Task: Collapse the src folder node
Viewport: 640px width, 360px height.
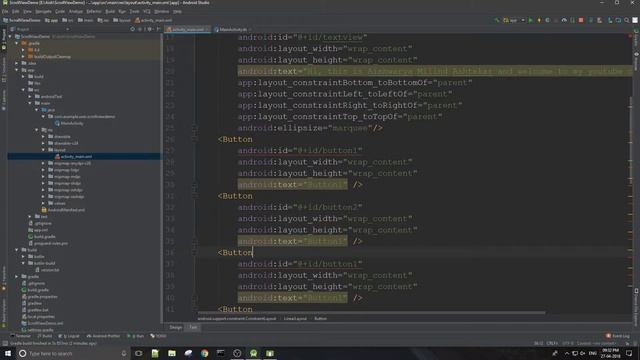Action: (23, 90)
